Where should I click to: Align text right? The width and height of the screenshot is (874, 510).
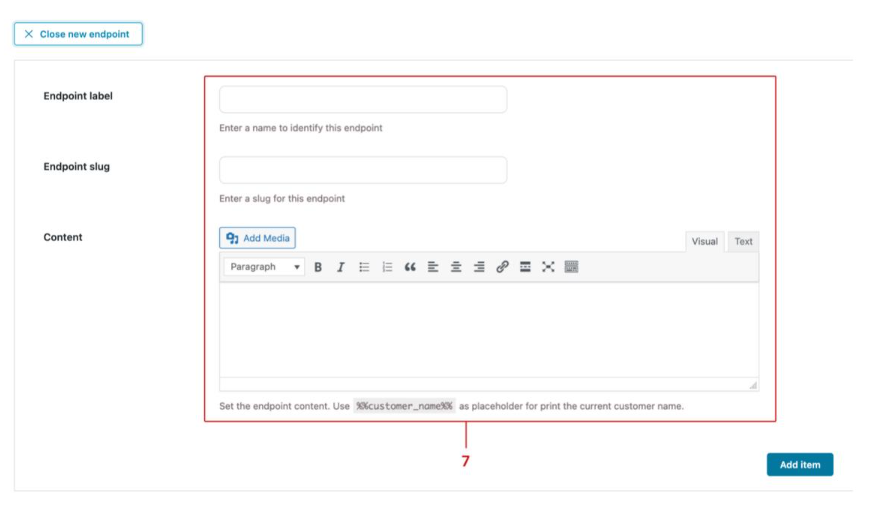pyautogui.click(x=479, y=267)
